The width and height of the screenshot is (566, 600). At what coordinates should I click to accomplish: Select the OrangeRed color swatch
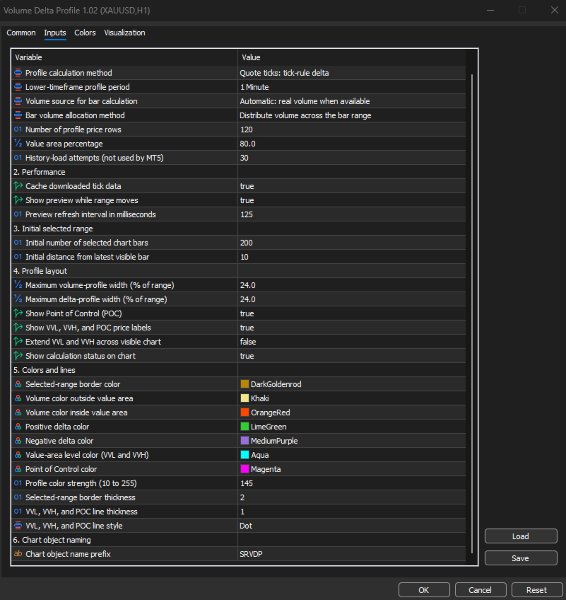245,412
